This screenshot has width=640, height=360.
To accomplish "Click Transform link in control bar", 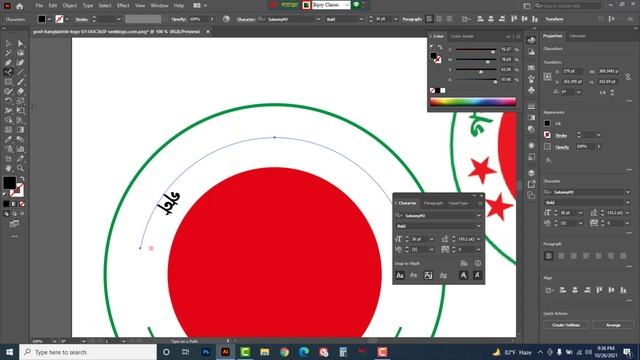I will [554, 19].
